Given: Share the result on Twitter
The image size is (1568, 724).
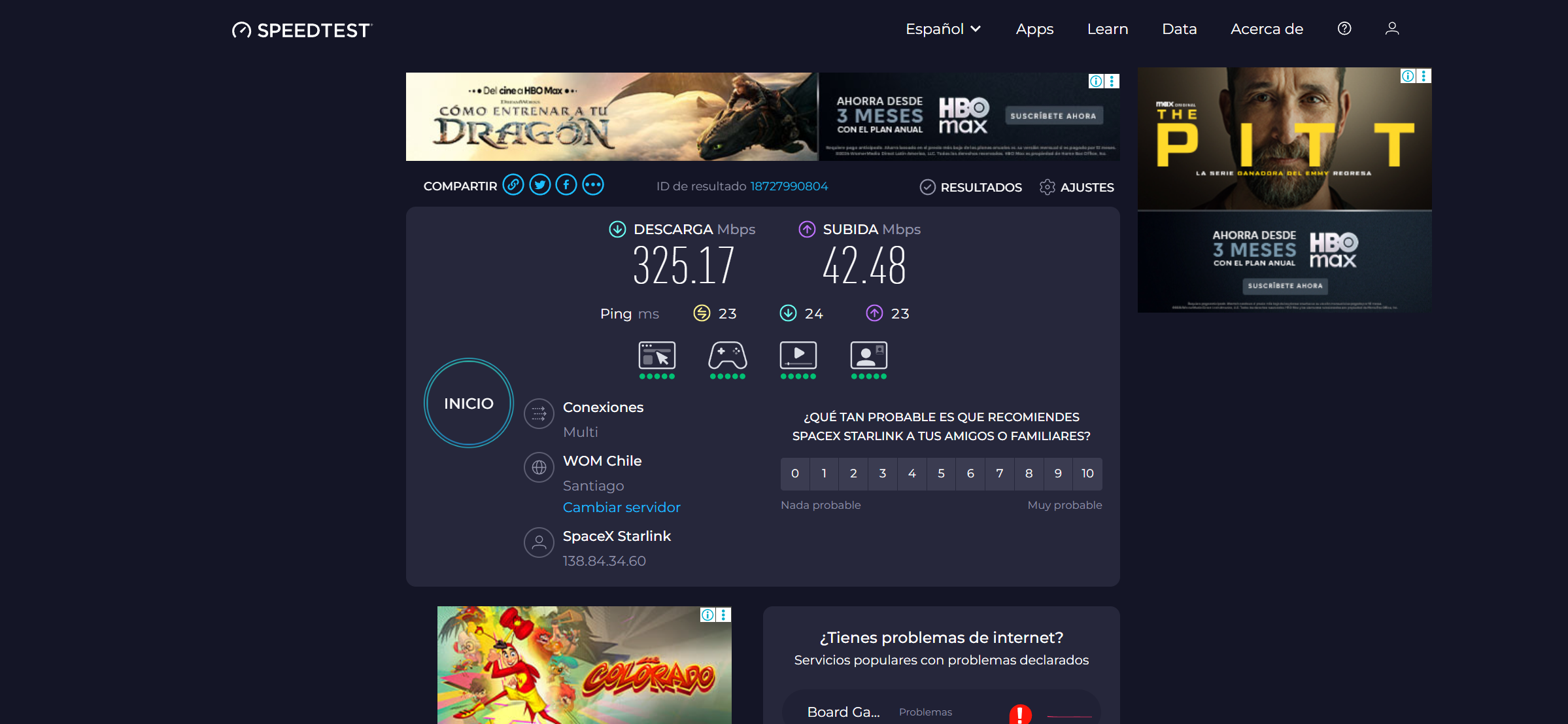Looking at the screenshot, I should [540, 185].
